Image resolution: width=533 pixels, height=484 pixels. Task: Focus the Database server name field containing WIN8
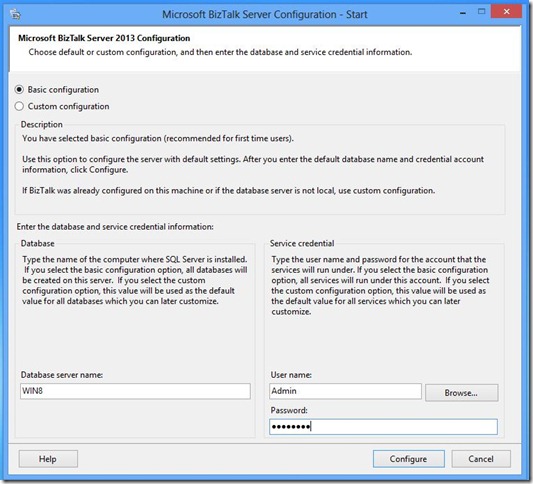click(x=135, y=391)
